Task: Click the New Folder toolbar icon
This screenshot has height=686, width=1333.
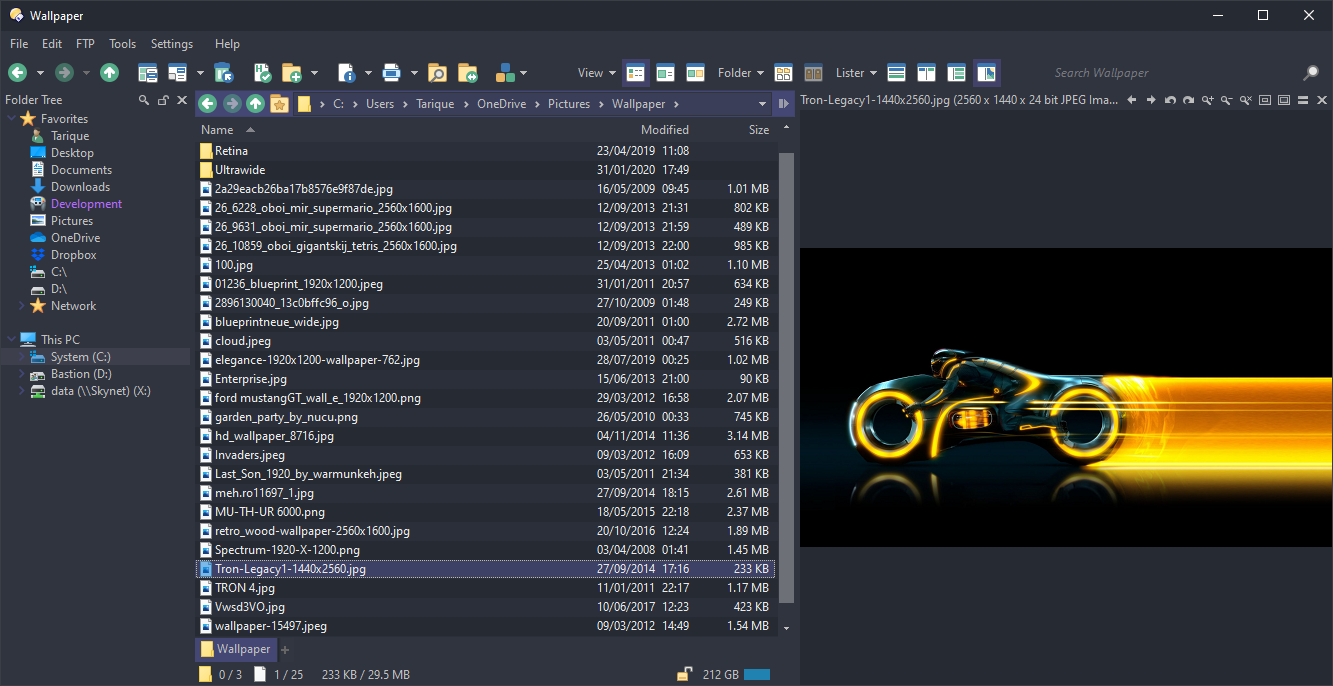Action: (x=291, y=72)
